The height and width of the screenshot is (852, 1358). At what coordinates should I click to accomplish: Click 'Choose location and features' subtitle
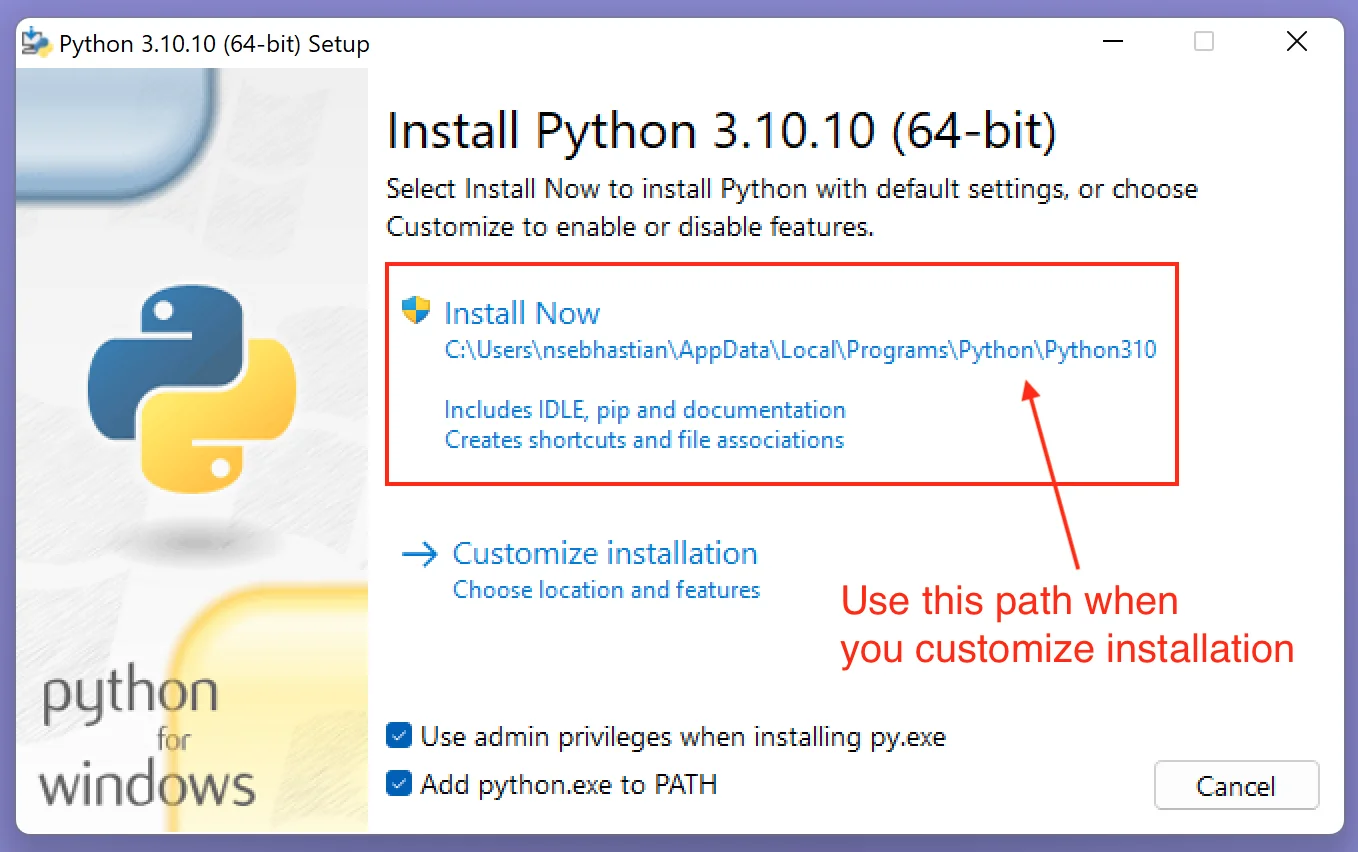(606, 590)
